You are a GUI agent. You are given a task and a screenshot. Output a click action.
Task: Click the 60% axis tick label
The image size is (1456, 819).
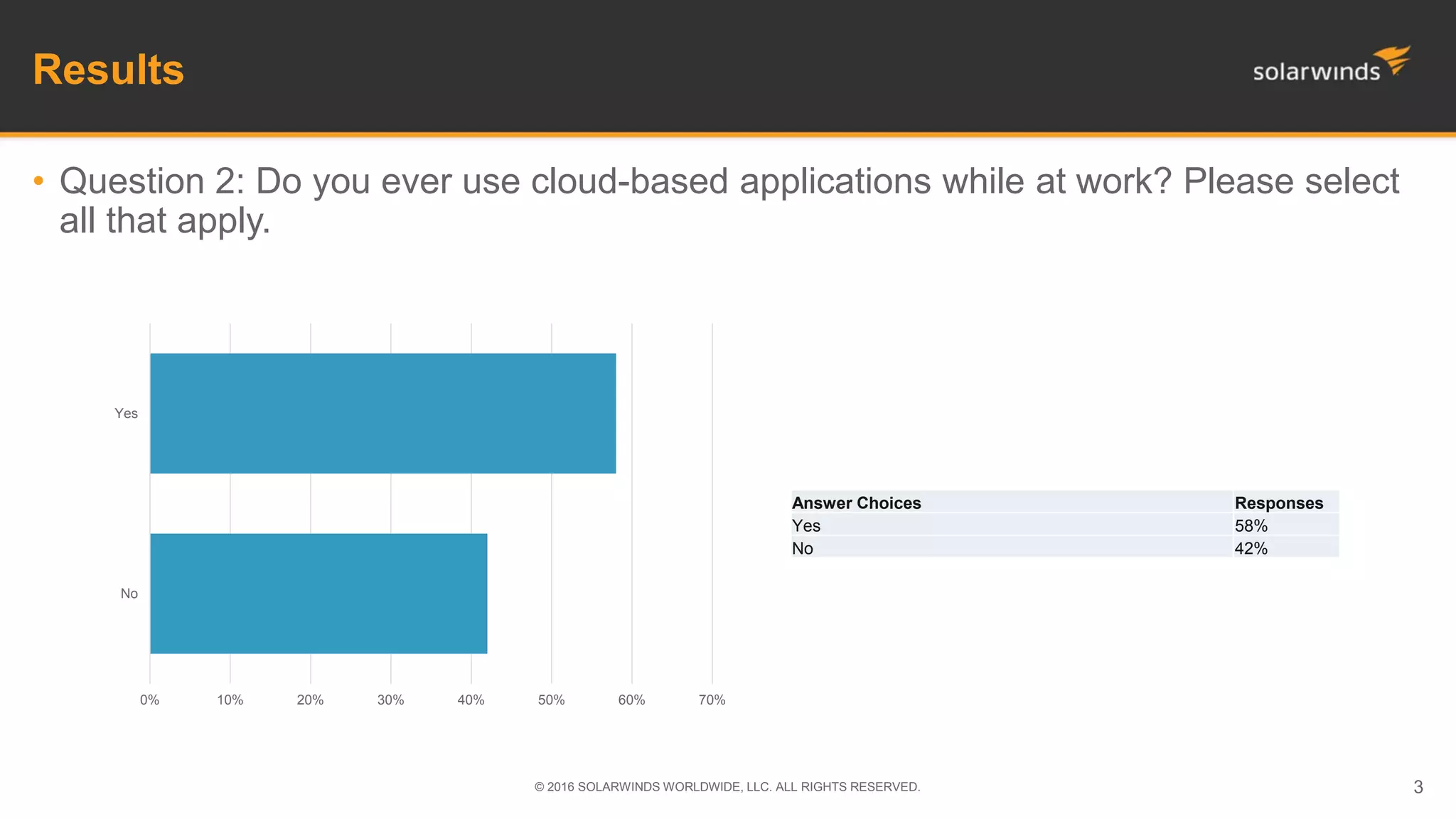pos(631,700)
